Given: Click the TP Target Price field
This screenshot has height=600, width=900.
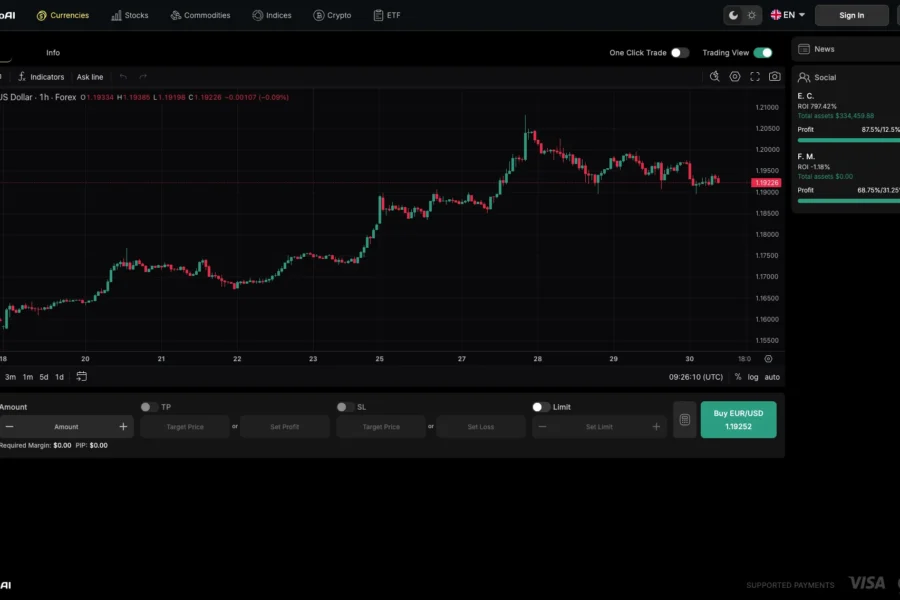Looking at the screenshot, I should pos(185,427).
